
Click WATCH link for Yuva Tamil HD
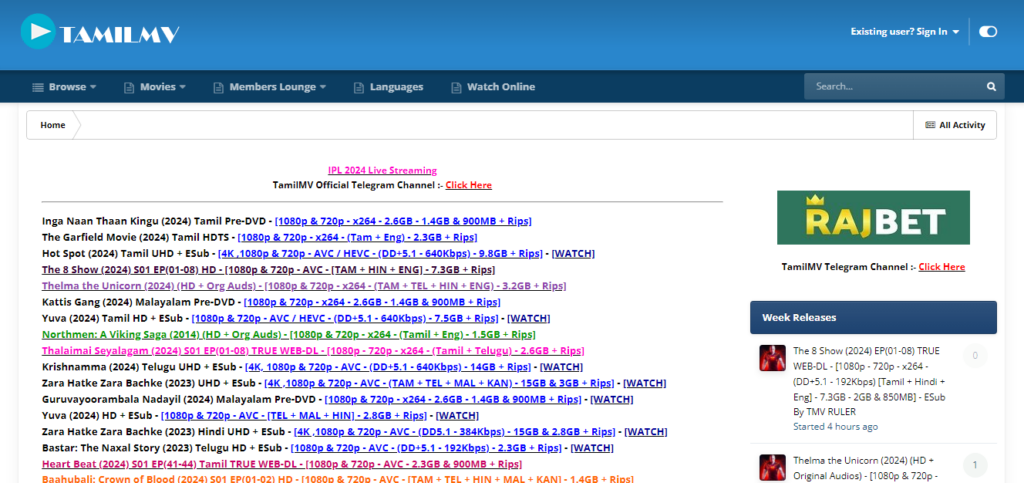(x=528, y=319)
